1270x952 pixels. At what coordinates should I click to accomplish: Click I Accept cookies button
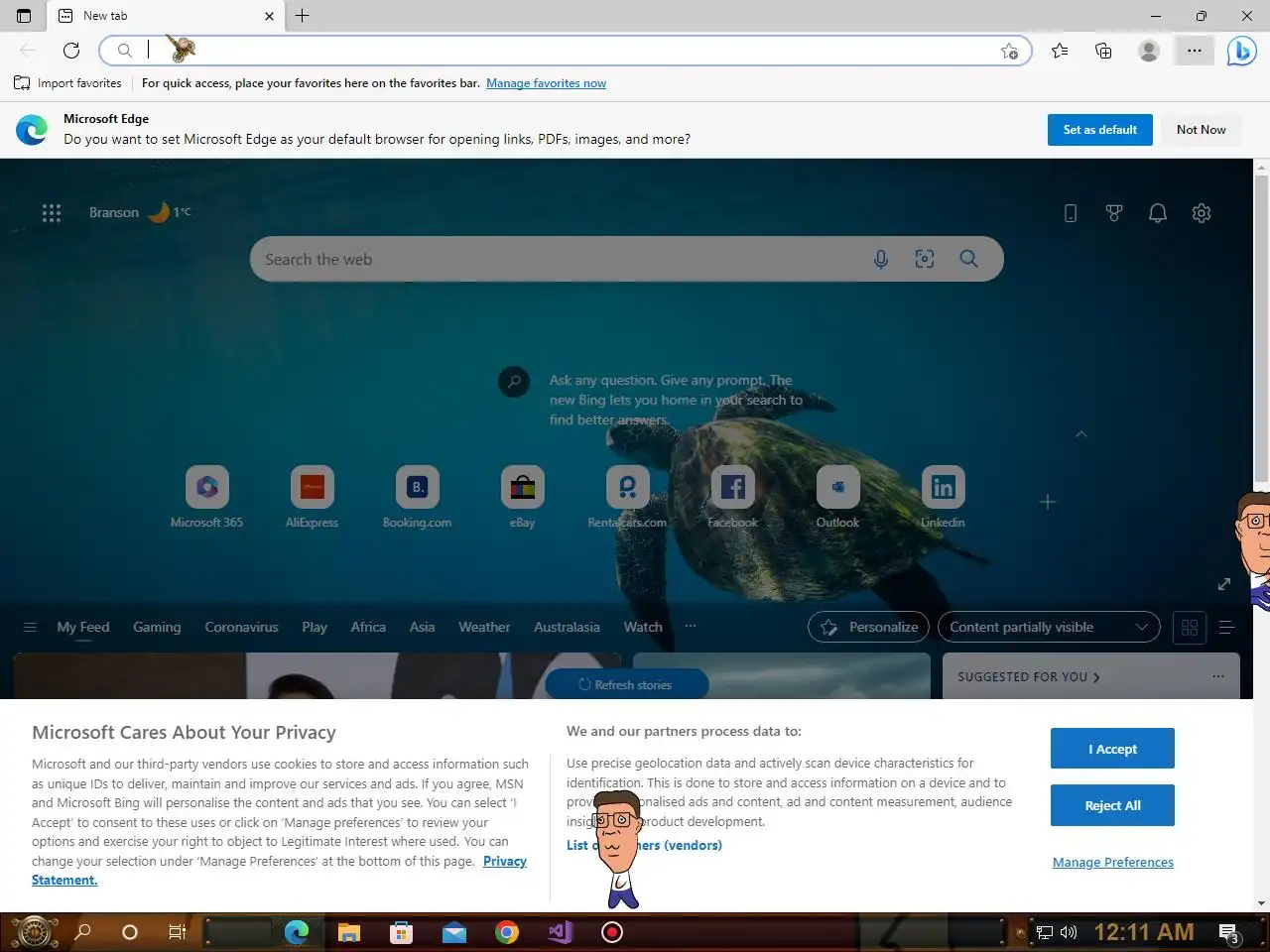pos(1112,749)
